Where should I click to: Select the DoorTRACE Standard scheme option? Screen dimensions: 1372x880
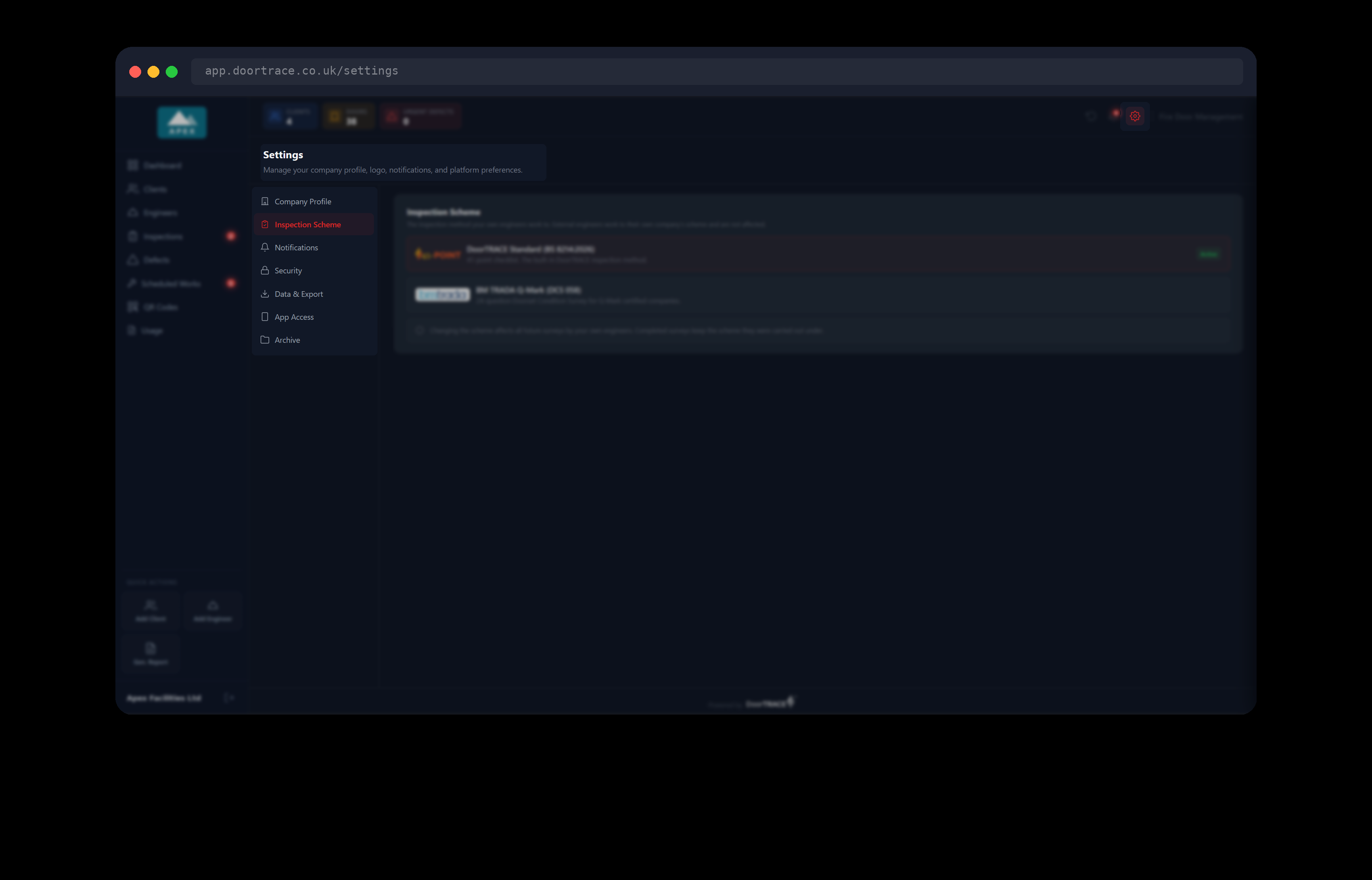[x=818, y=254]
